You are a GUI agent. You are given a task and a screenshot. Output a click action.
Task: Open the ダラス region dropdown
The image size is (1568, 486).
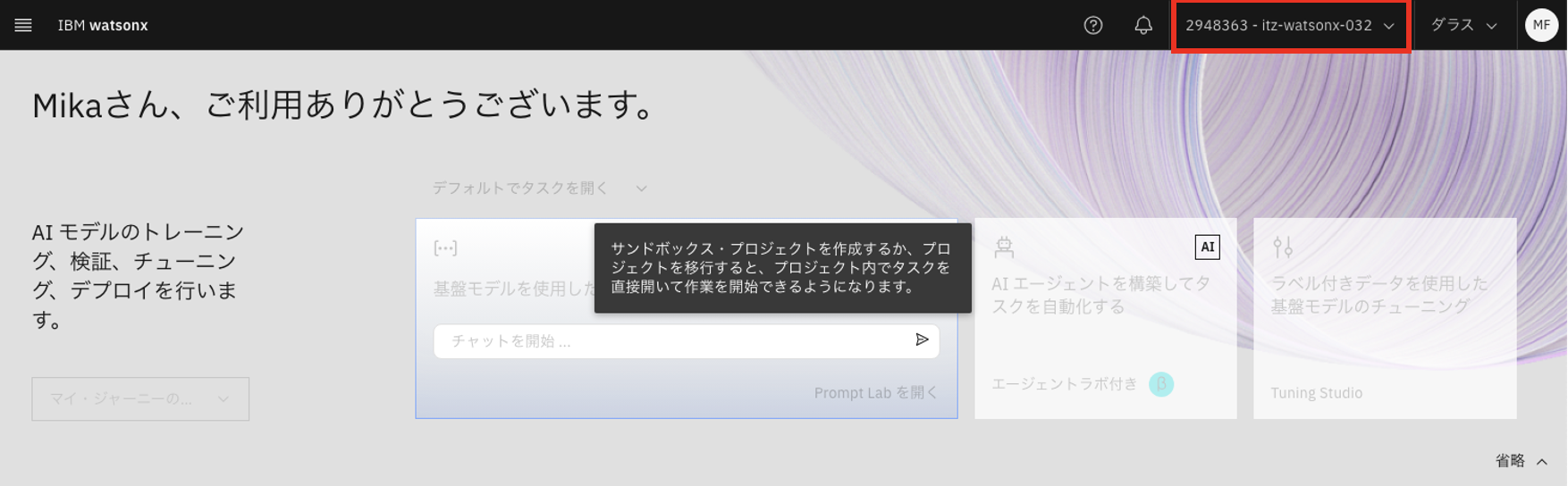tap(1463, 25)
